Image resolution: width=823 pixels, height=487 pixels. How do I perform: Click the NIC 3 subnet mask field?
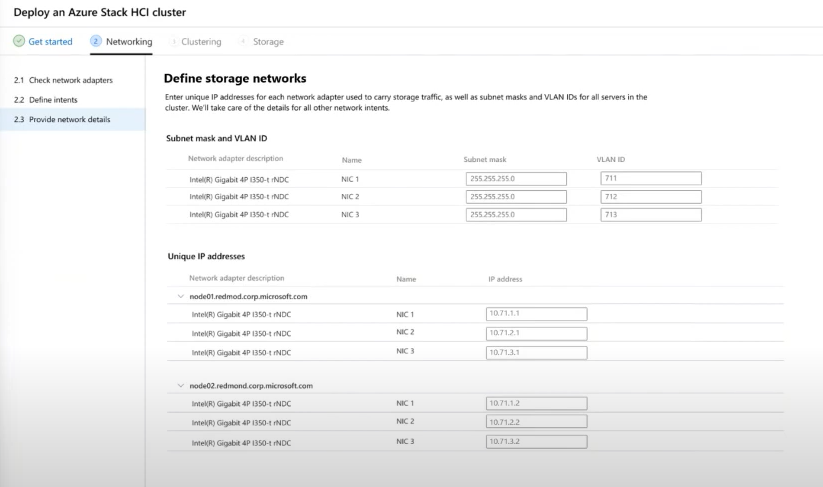[516, 215]
